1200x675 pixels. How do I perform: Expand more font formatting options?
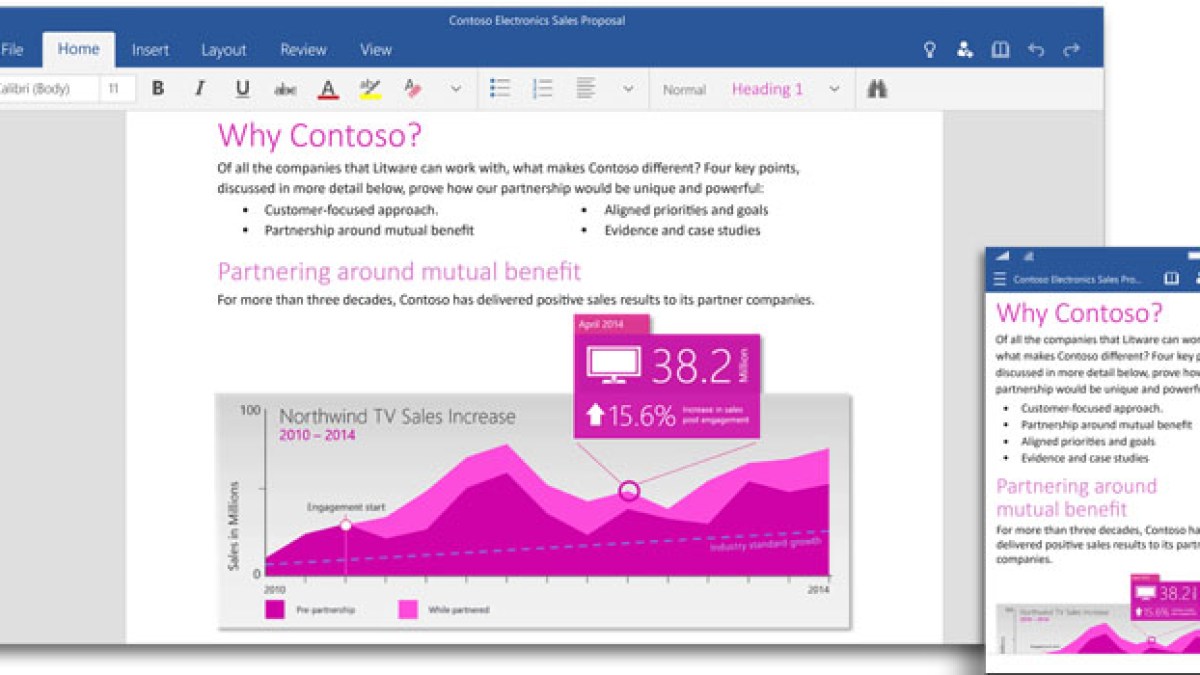(455, 89)
